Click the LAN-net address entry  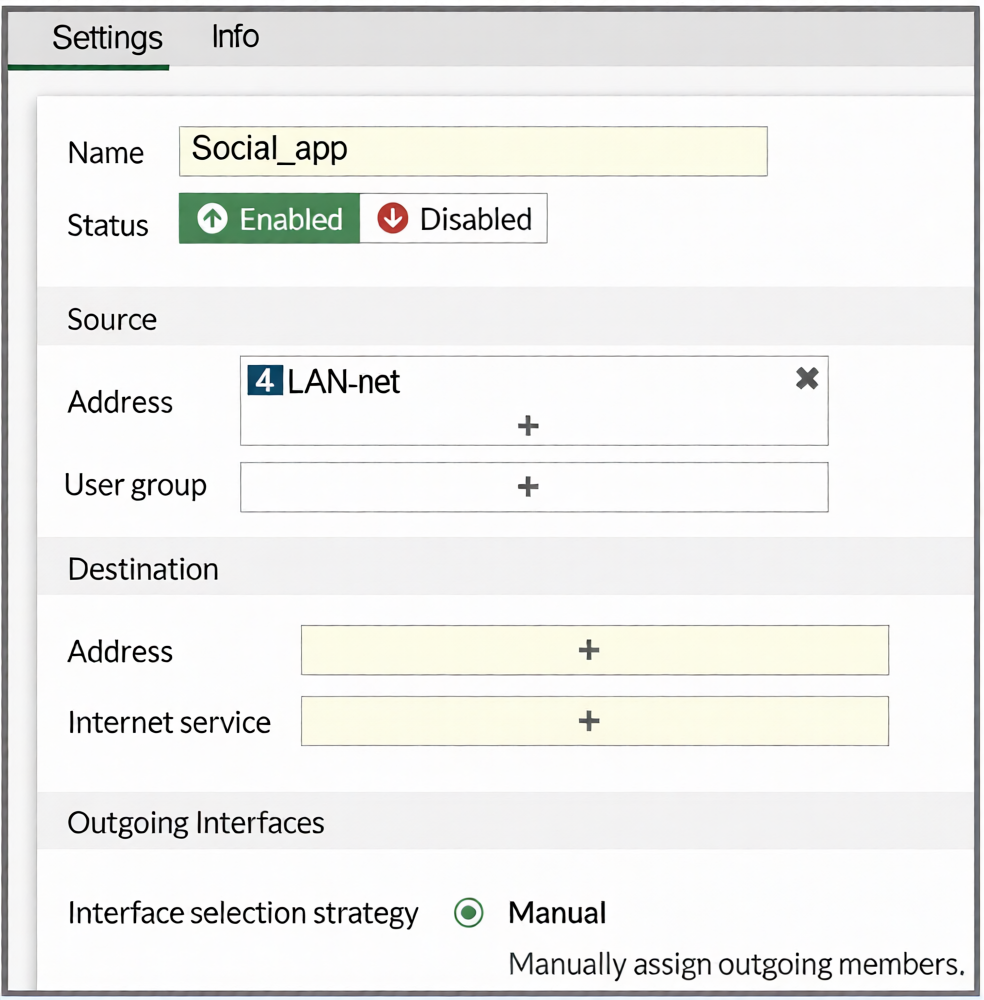[x=344, y=381]
